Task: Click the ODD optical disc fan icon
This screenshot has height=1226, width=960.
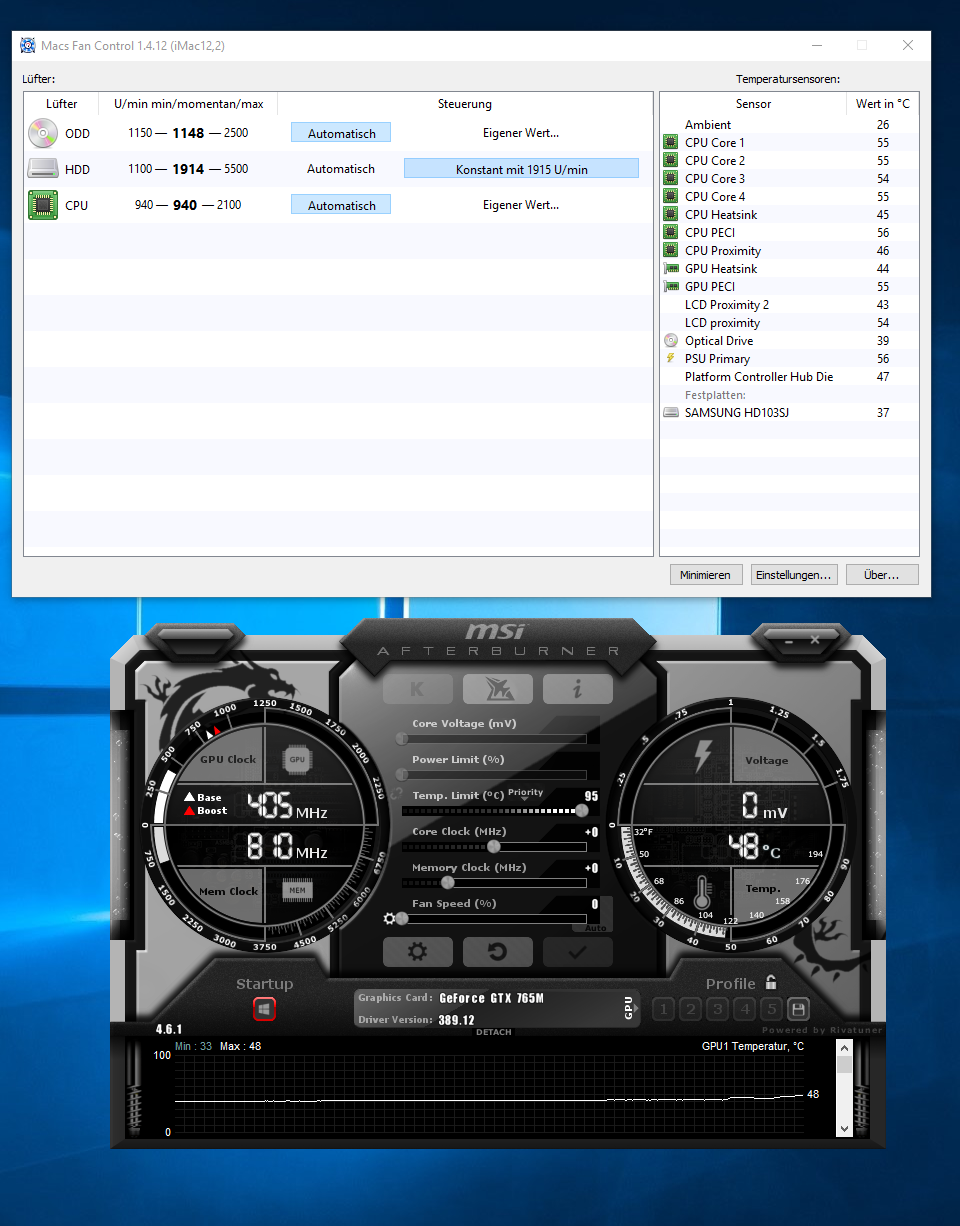Action: click(43, 133)
